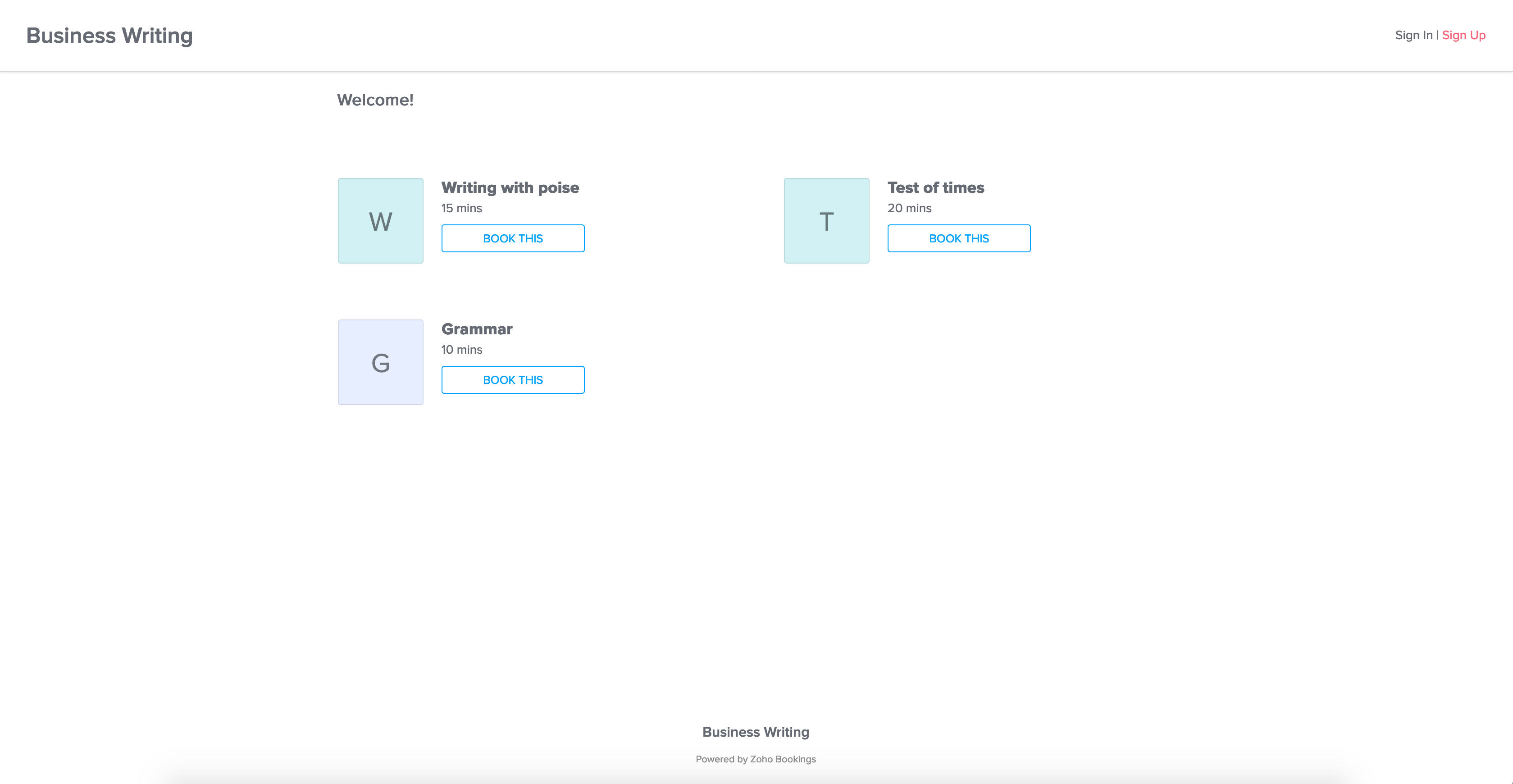This screenshot has width=1513, height=784.
Task: Click the Welcome! heading
Action: pyautogui.click(x=375, y=100)
